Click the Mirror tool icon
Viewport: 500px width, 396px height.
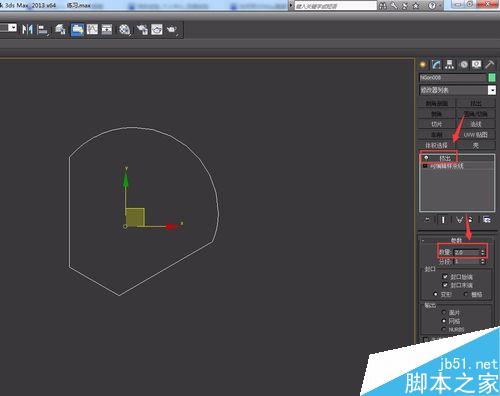(x=27, y=30)
